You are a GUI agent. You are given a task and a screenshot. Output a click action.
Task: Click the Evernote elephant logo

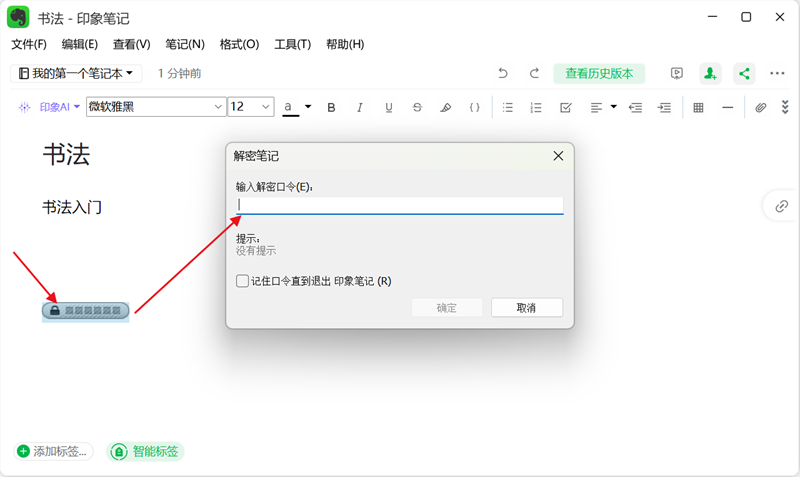click(x=18, y=17)
